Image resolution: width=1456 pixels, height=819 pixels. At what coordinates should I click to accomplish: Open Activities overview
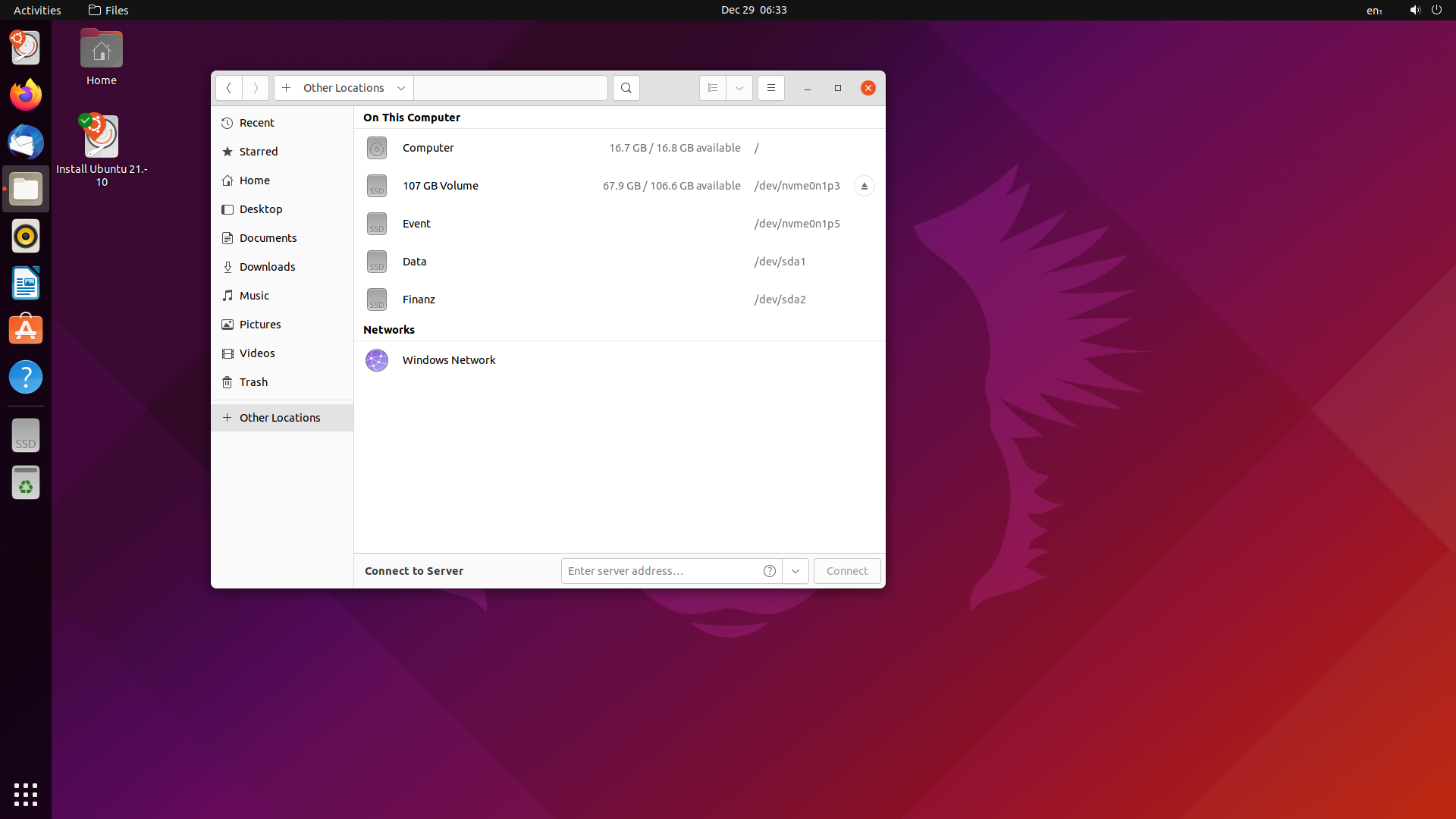(x=37, y=10)
